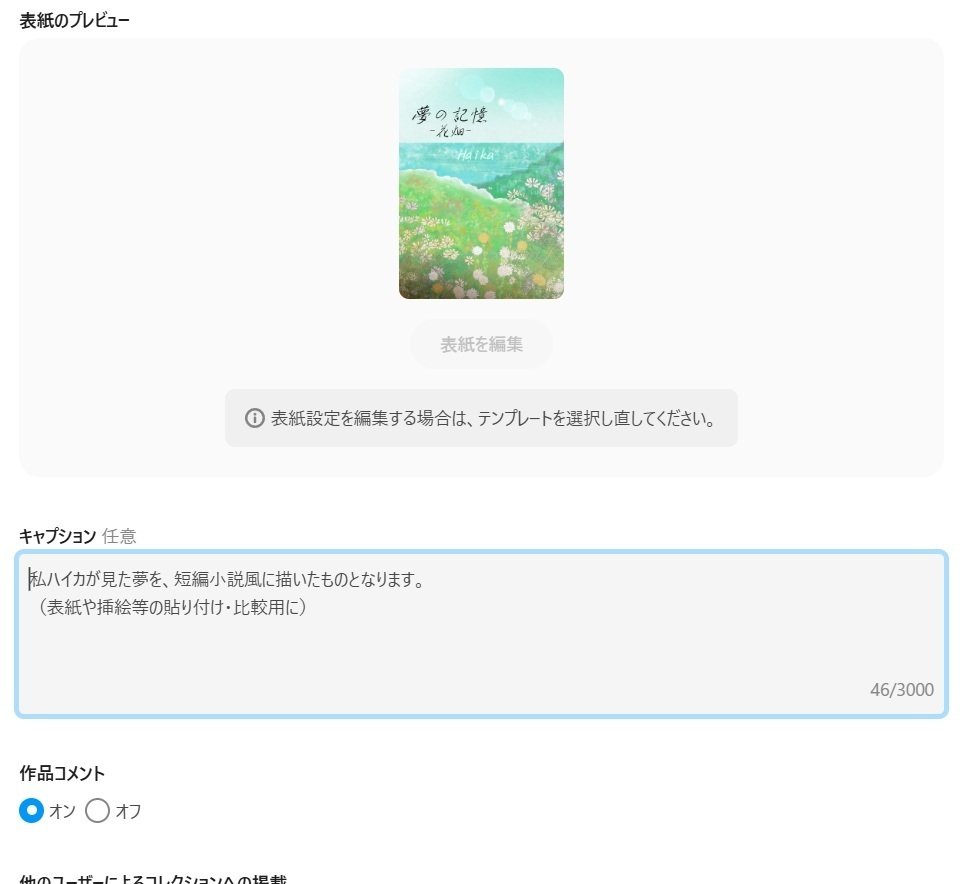Screen dimensions: 967x884
Task: Click the 表紙を編集 (edit cover) button
Action: tap(482, 344)
